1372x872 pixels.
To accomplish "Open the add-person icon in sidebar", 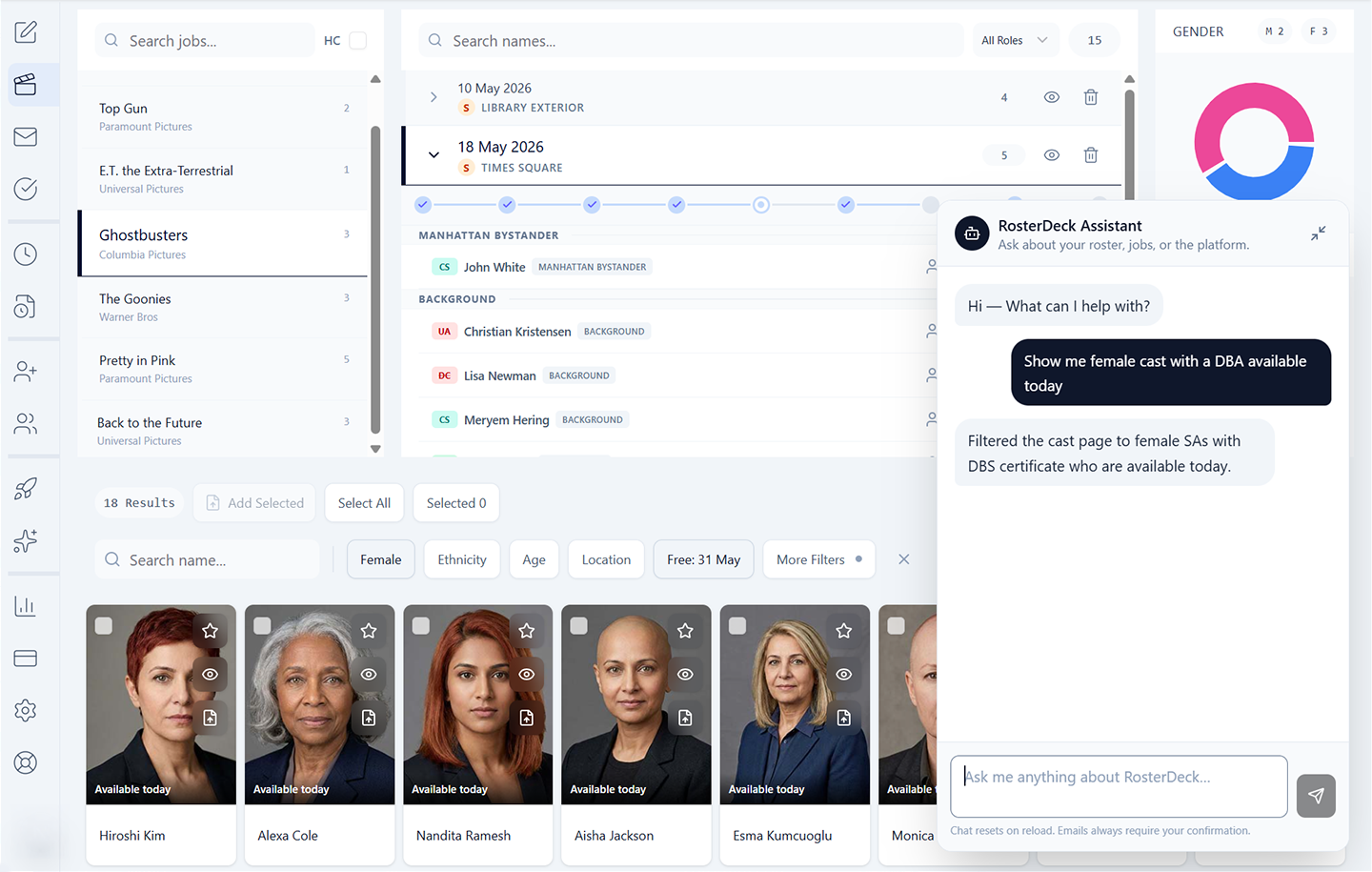I will tap(26, 371).
